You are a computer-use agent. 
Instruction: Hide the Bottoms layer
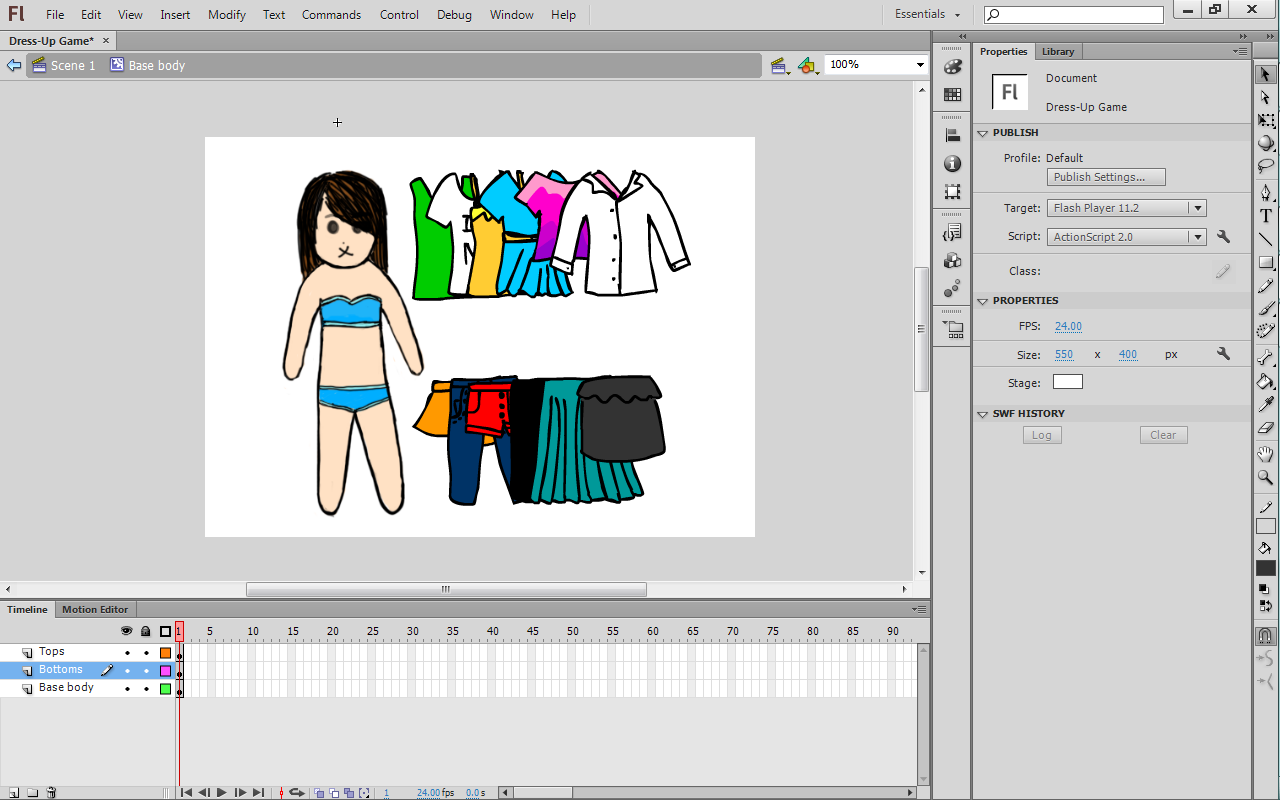coord(127,671)
